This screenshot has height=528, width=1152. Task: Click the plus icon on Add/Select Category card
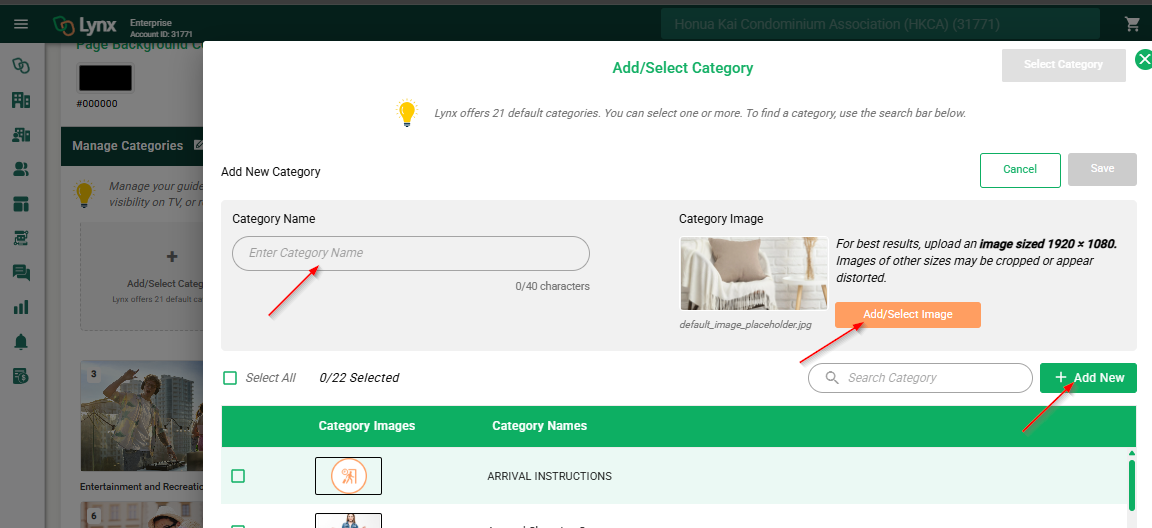(172, 257)
